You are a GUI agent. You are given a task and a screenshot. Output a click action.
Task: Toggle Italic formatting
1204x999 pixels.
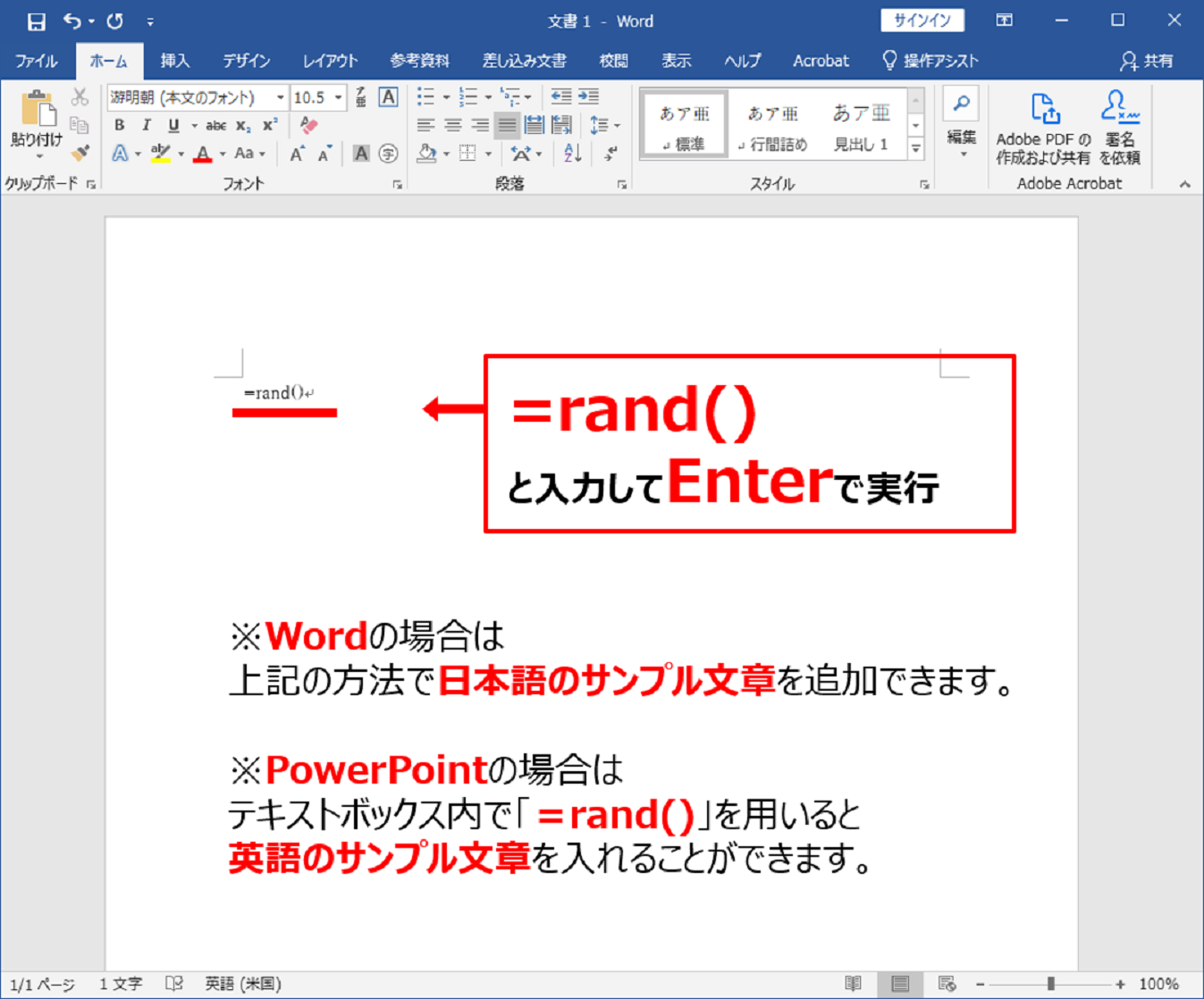(x=146, y=125)
